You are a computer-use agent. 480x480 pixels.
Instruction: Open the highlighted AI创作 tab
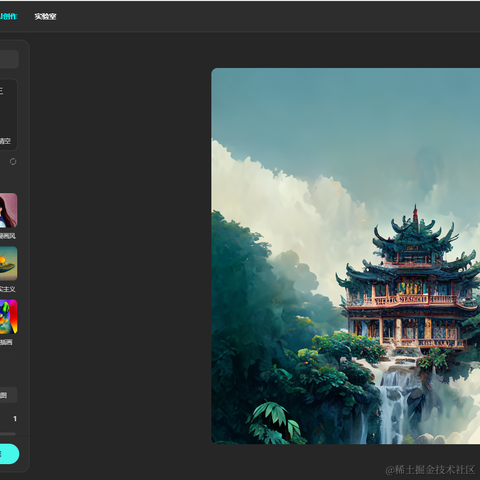[8, 16]
